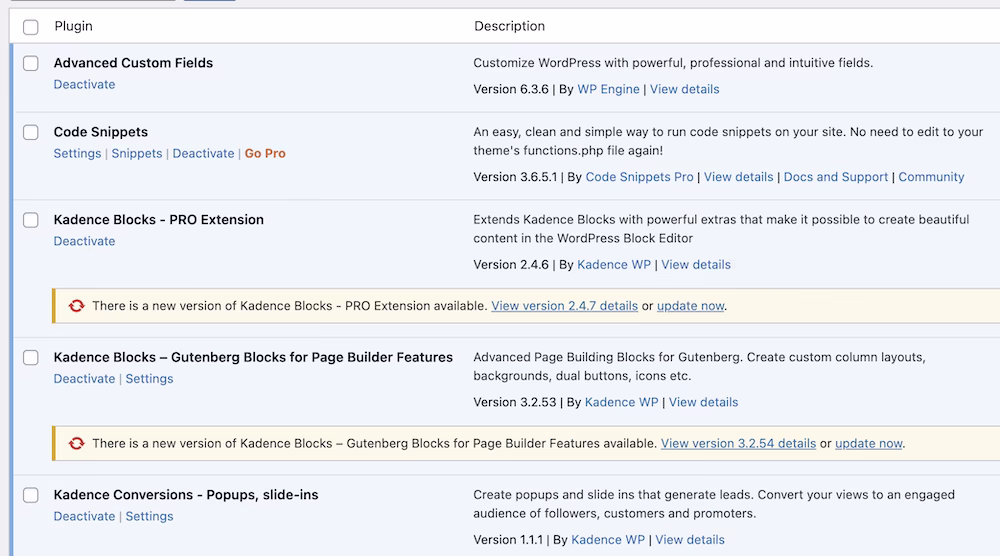View details for Kadence Blocks PRO Extension

click(x=696, y=265)
